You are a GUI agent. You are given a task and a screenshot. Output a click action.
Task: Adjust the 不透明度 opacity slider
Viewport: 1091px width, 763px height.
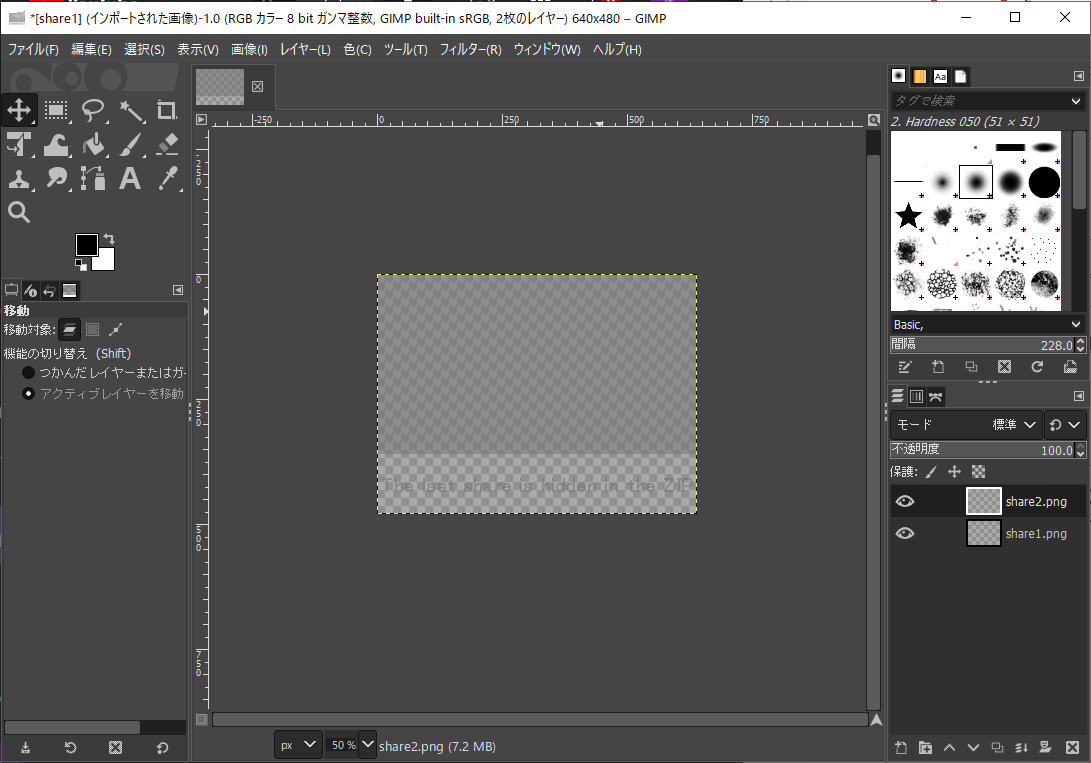tap(982, 450)
